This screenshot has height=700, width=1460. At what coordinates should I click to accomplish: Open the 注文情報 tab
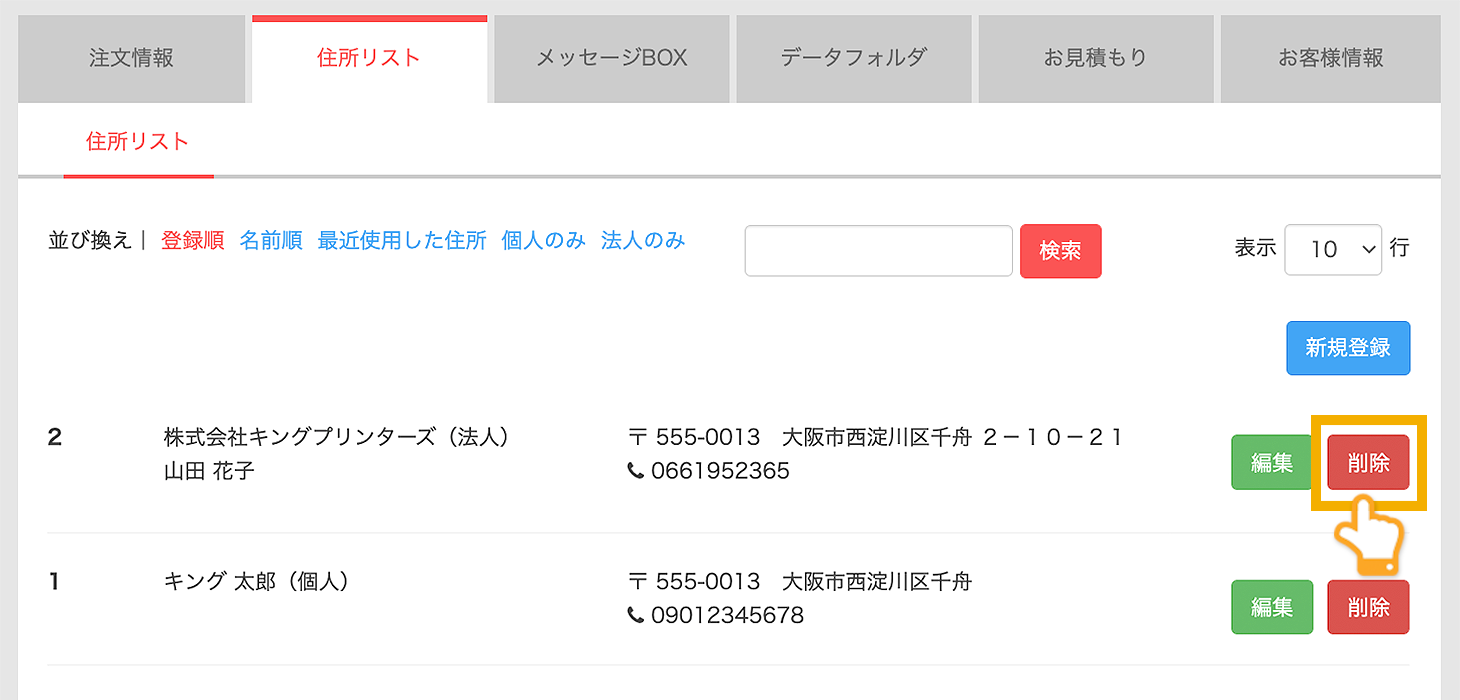click(x=131, y=58)
